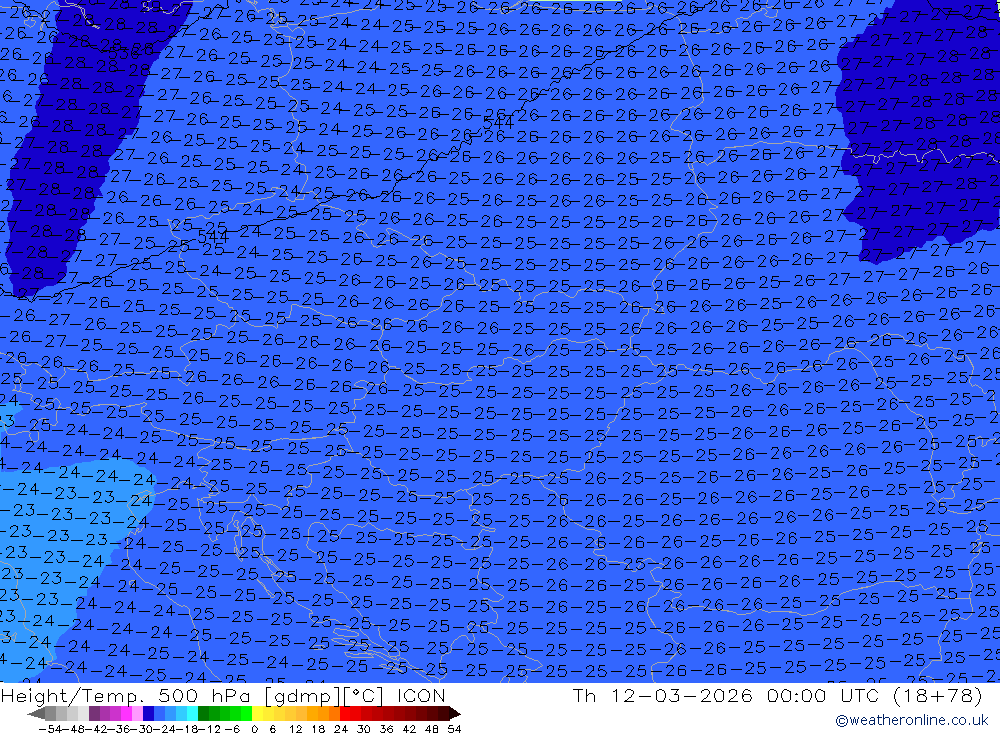Screen dimensions: 1000x733
Task: Click the '(18+78)' forecast run text
Action: [937, 696]
